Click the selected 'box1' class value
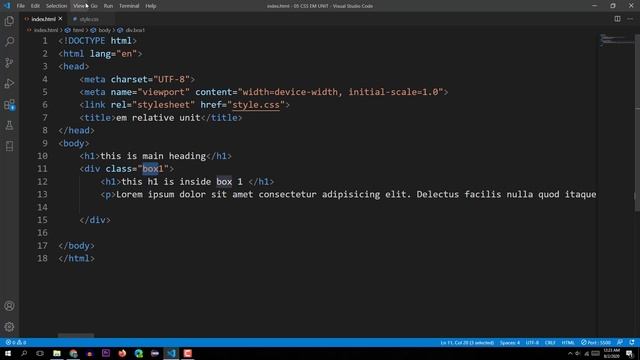The width and height of the screenshot is (640, 360). [x=153, y=169]
